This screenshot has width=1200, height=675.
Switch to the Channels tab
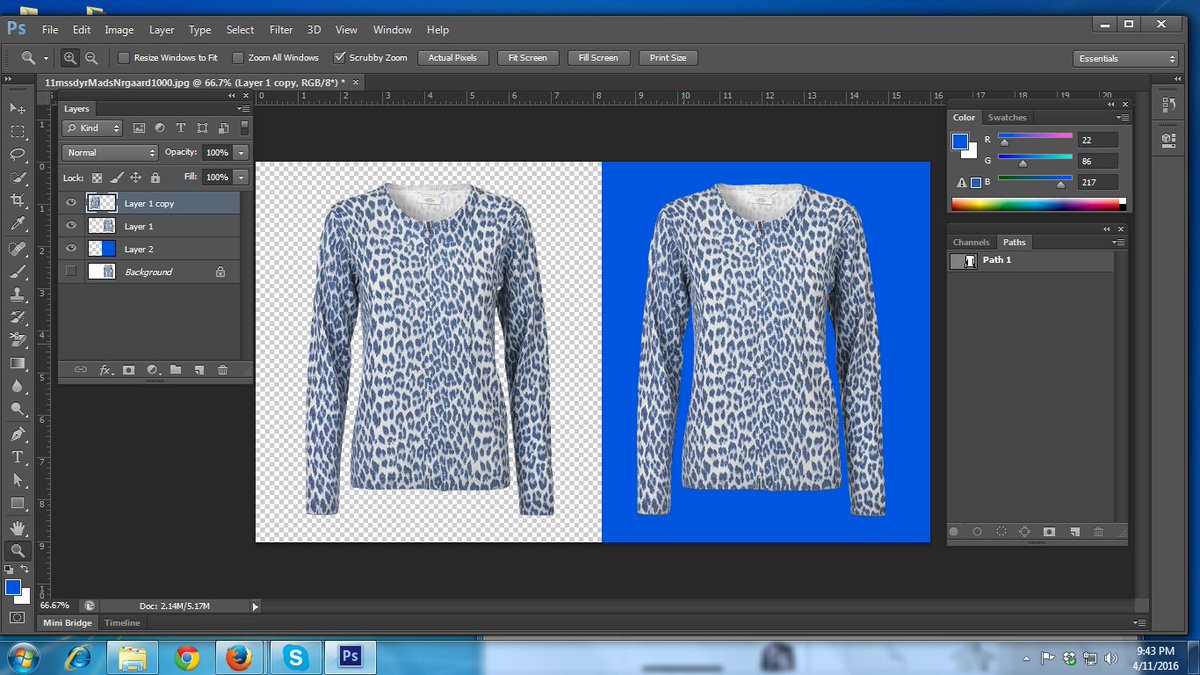point(971,242)
